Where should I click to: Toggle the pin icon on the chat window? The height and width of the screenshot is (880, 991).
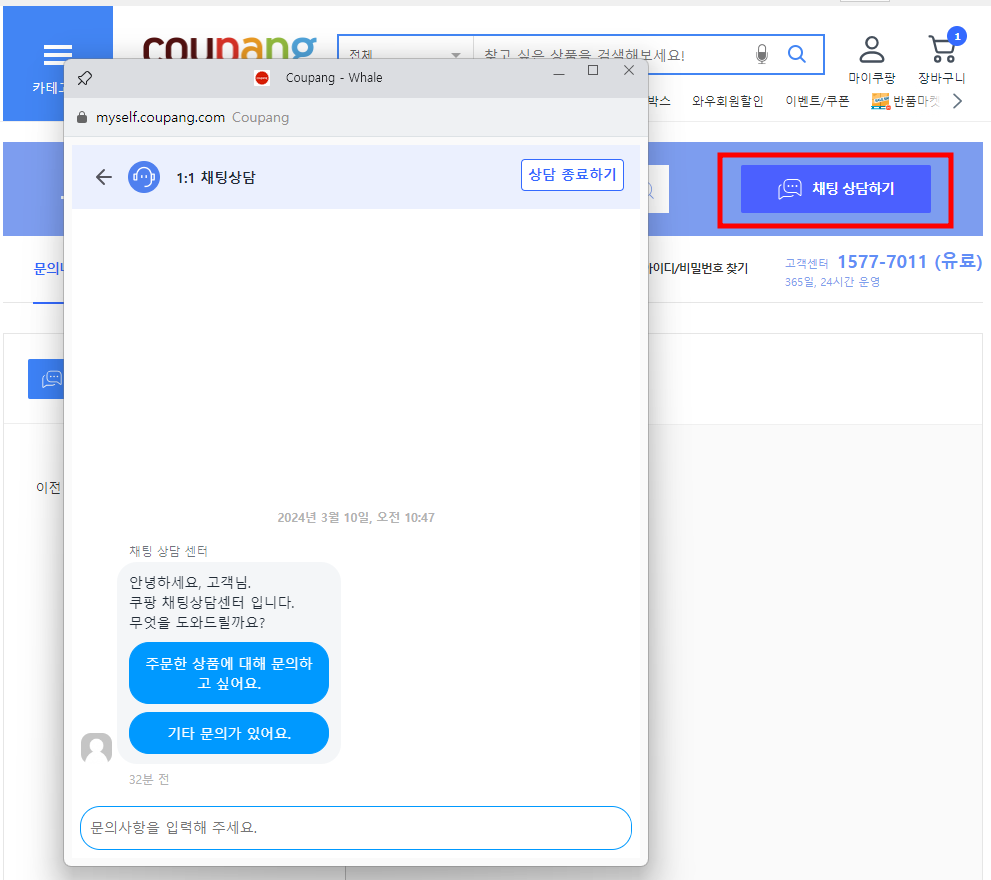point(85,77)
